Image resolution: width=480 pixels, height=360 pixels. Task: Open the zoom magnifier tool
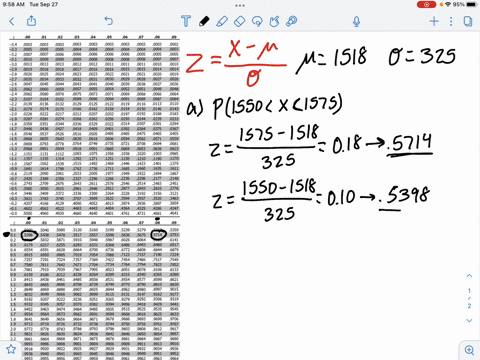click(x=469, y=350)
